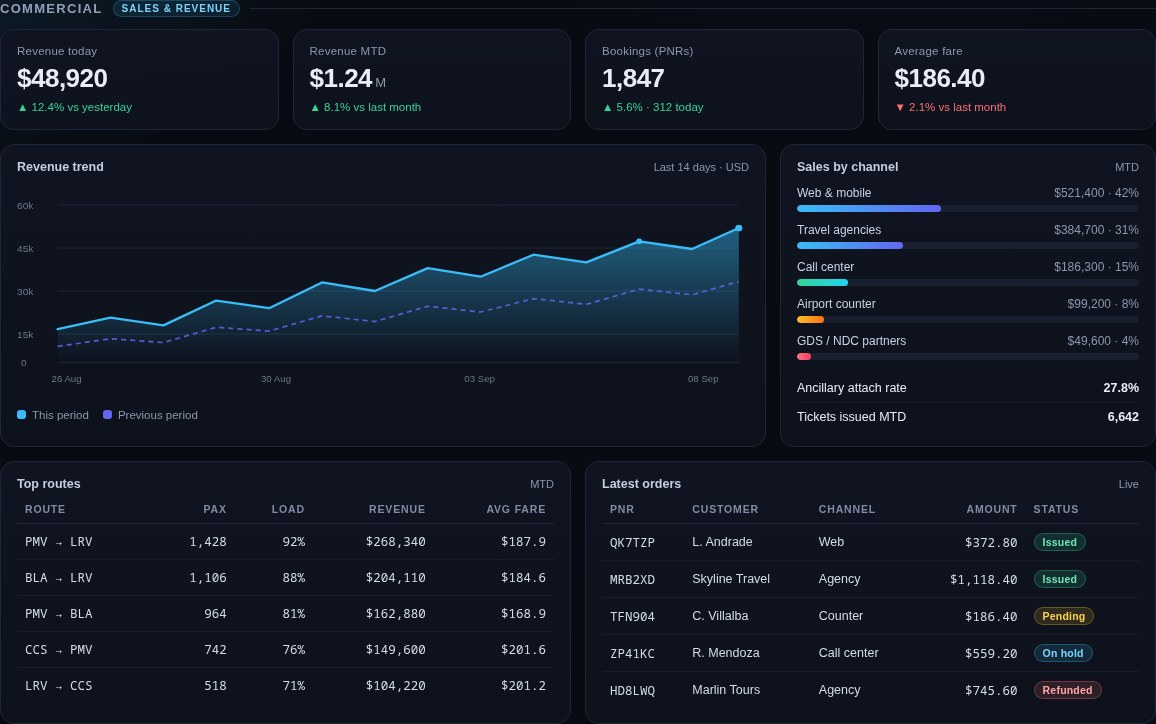Open the Bookings (PNRs) card

pyautogui.click(x=724, y=80)
